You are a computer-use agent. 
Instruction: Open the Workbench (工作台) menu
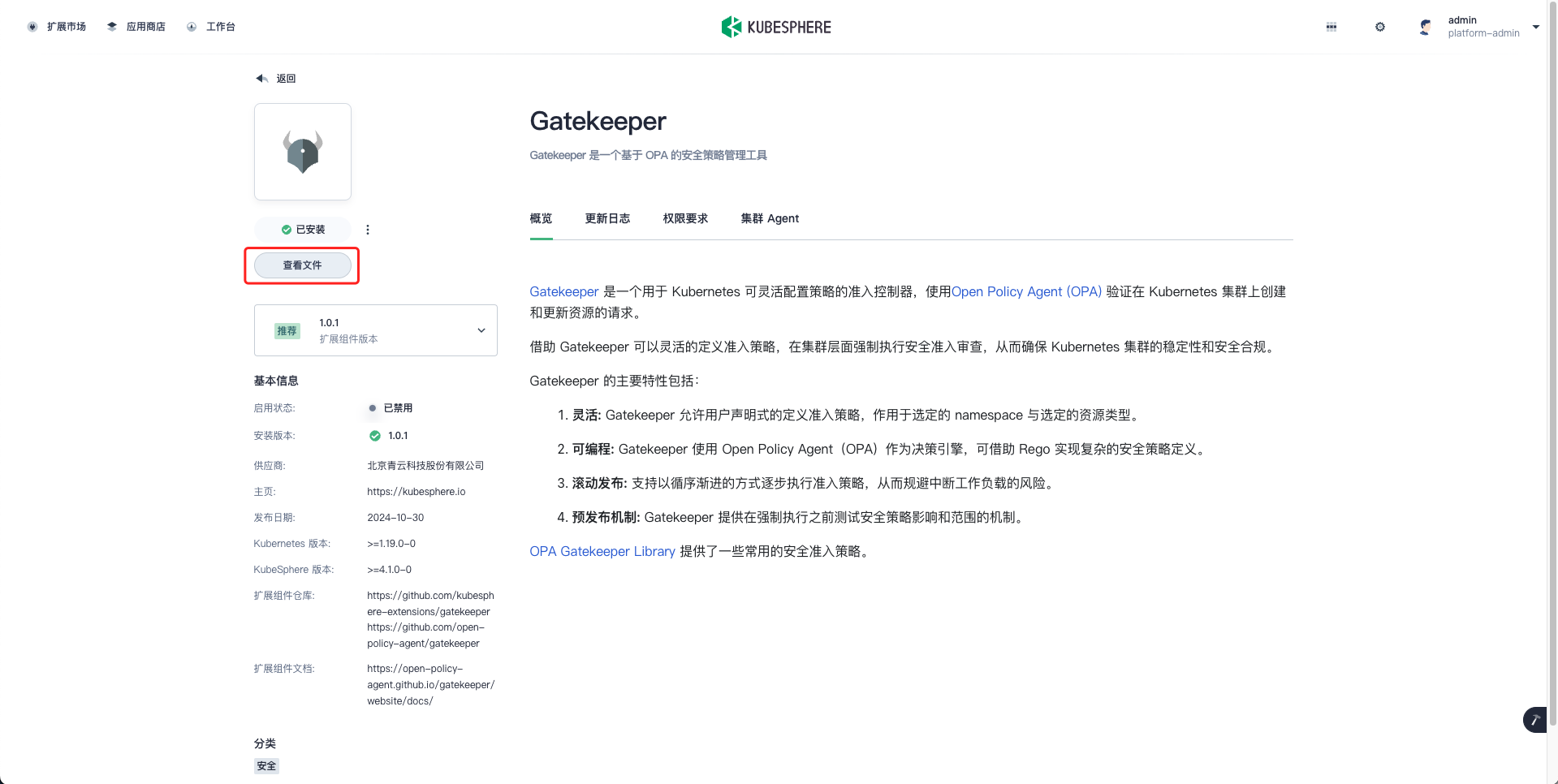tap(211, 27)
